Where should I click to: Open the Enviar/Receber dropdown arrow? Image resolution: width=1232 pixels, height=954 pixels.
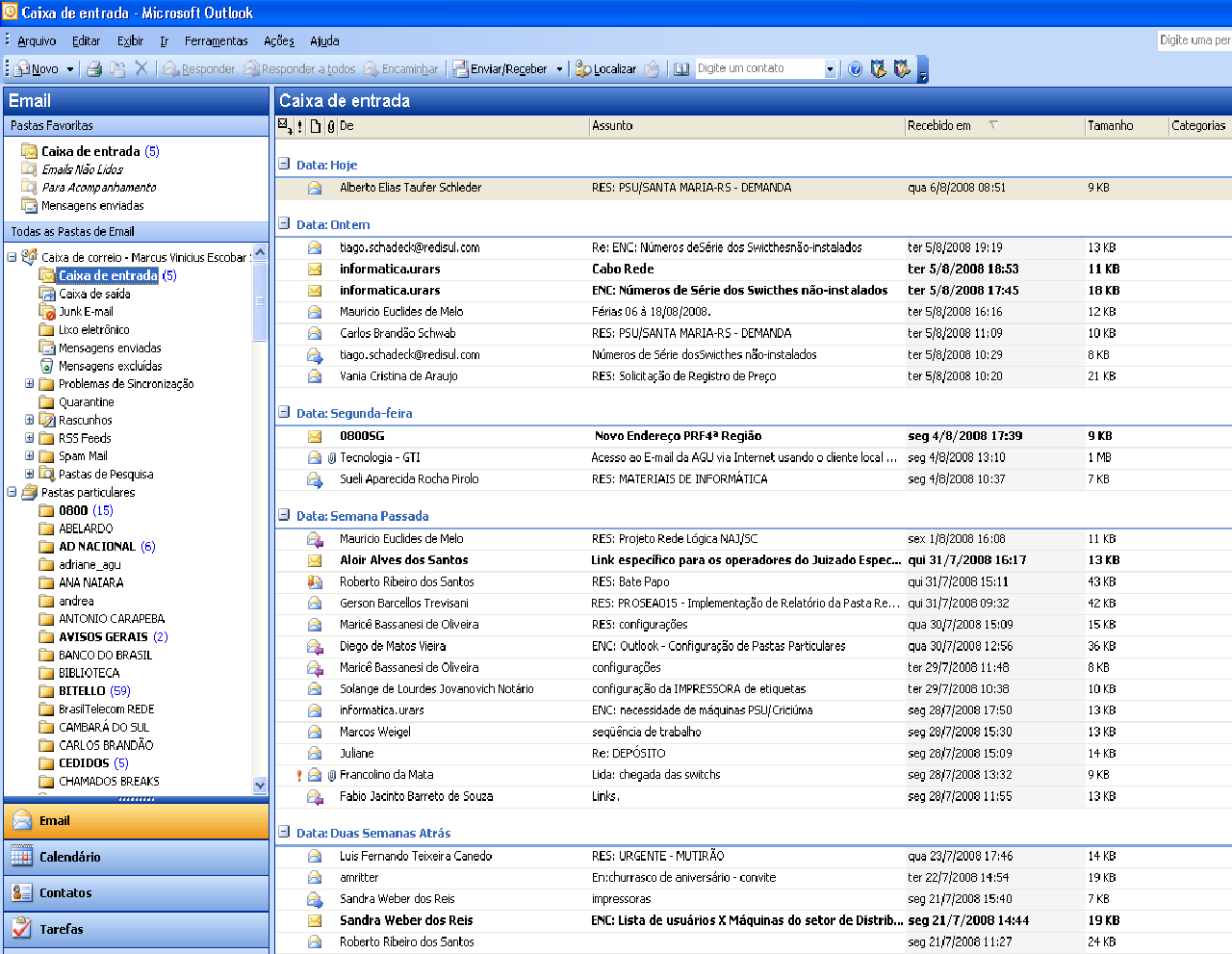559,69
